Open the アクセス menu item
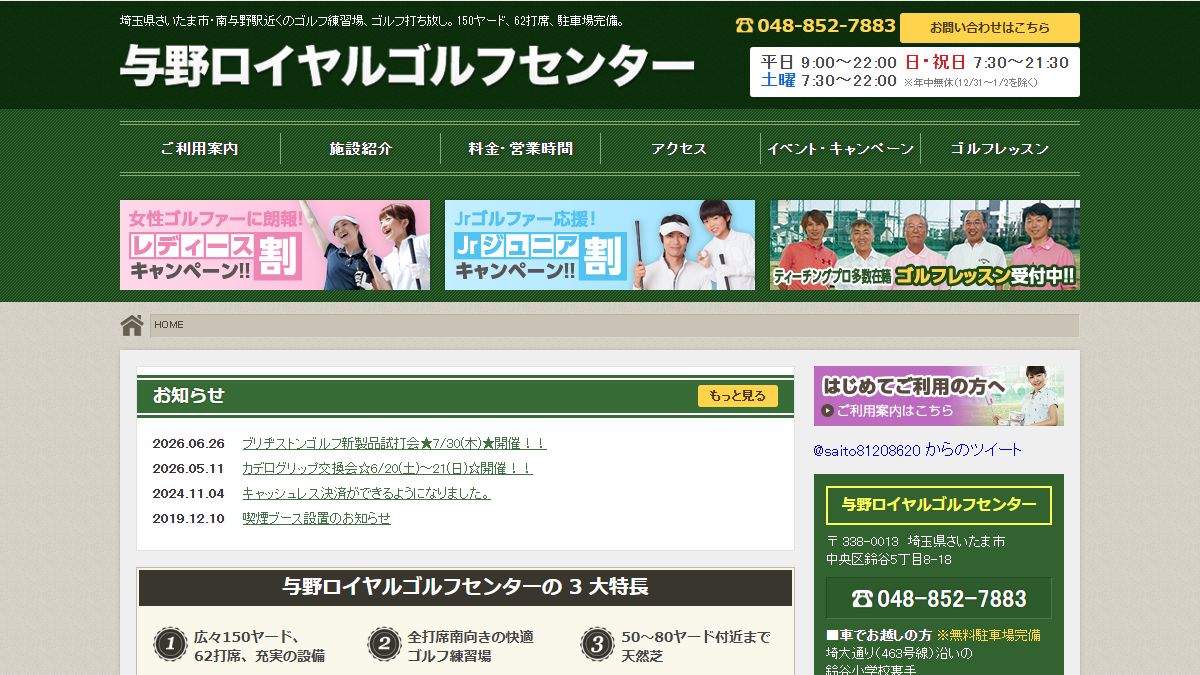 tap(680, 149)
